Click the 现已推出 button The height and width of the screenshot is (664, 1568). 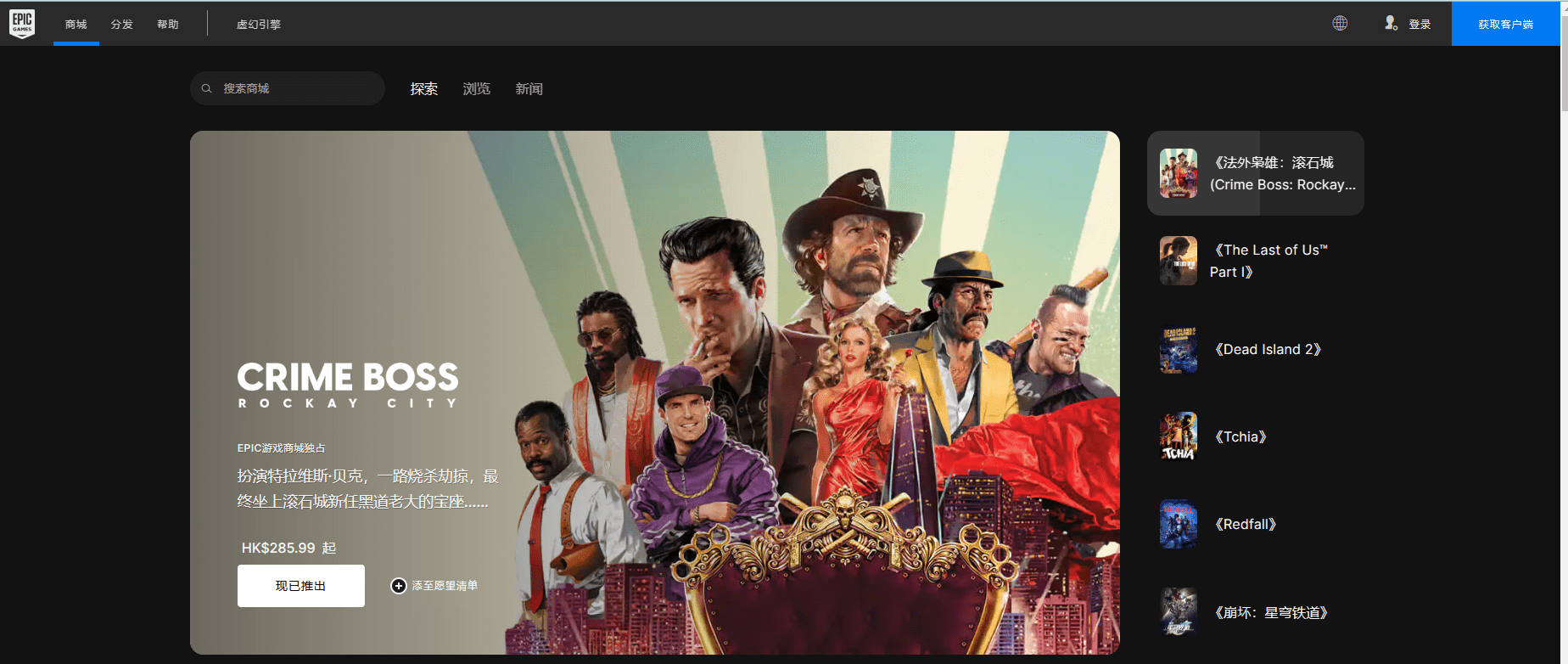point(301,586)
